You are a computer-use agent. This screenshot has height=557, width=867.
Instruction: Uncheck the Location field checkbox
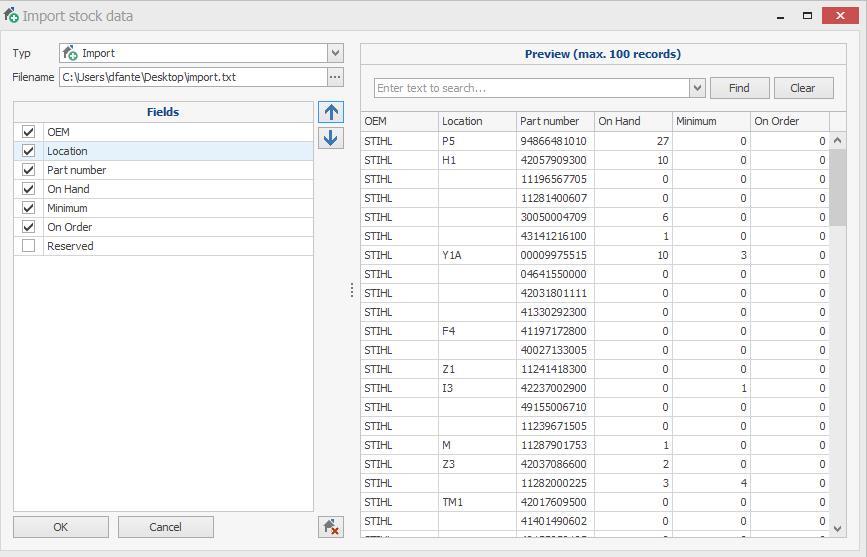tap(28, 151)
